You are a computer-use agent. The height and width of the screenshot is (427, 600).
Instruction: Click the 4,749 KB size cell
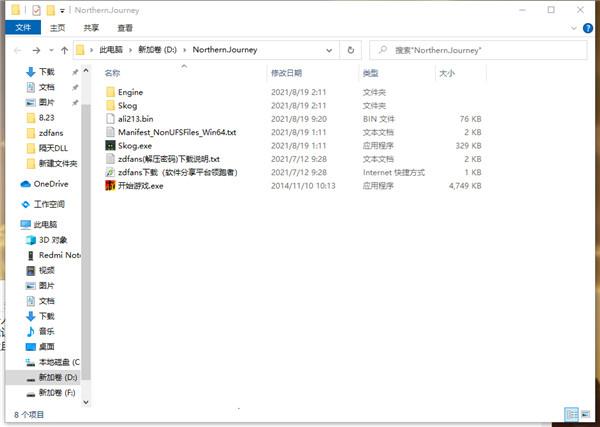(x=465, y=186)
